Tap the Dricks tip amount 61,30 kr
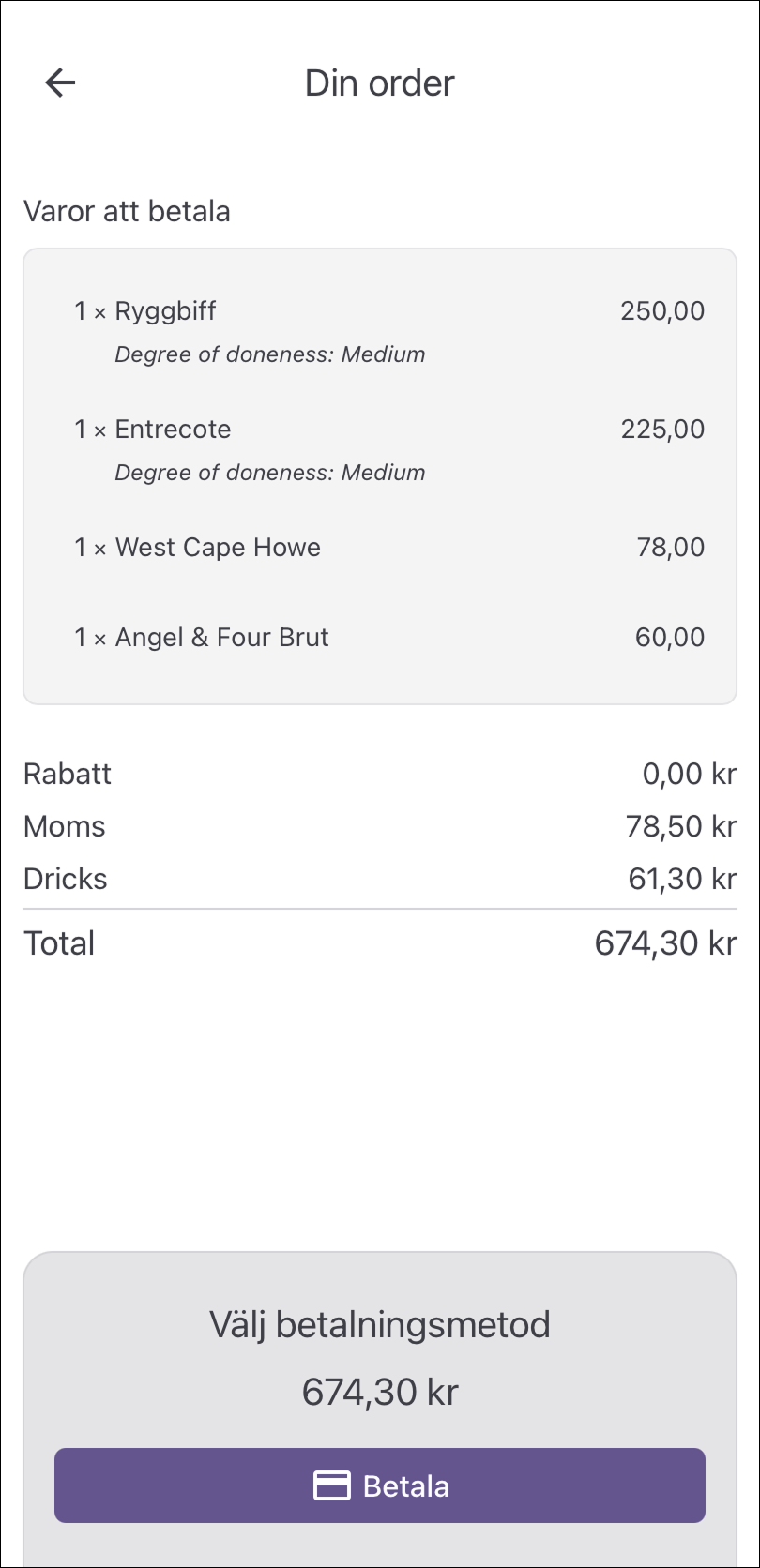Viewport: 760px width, 1568px height. 682,879
